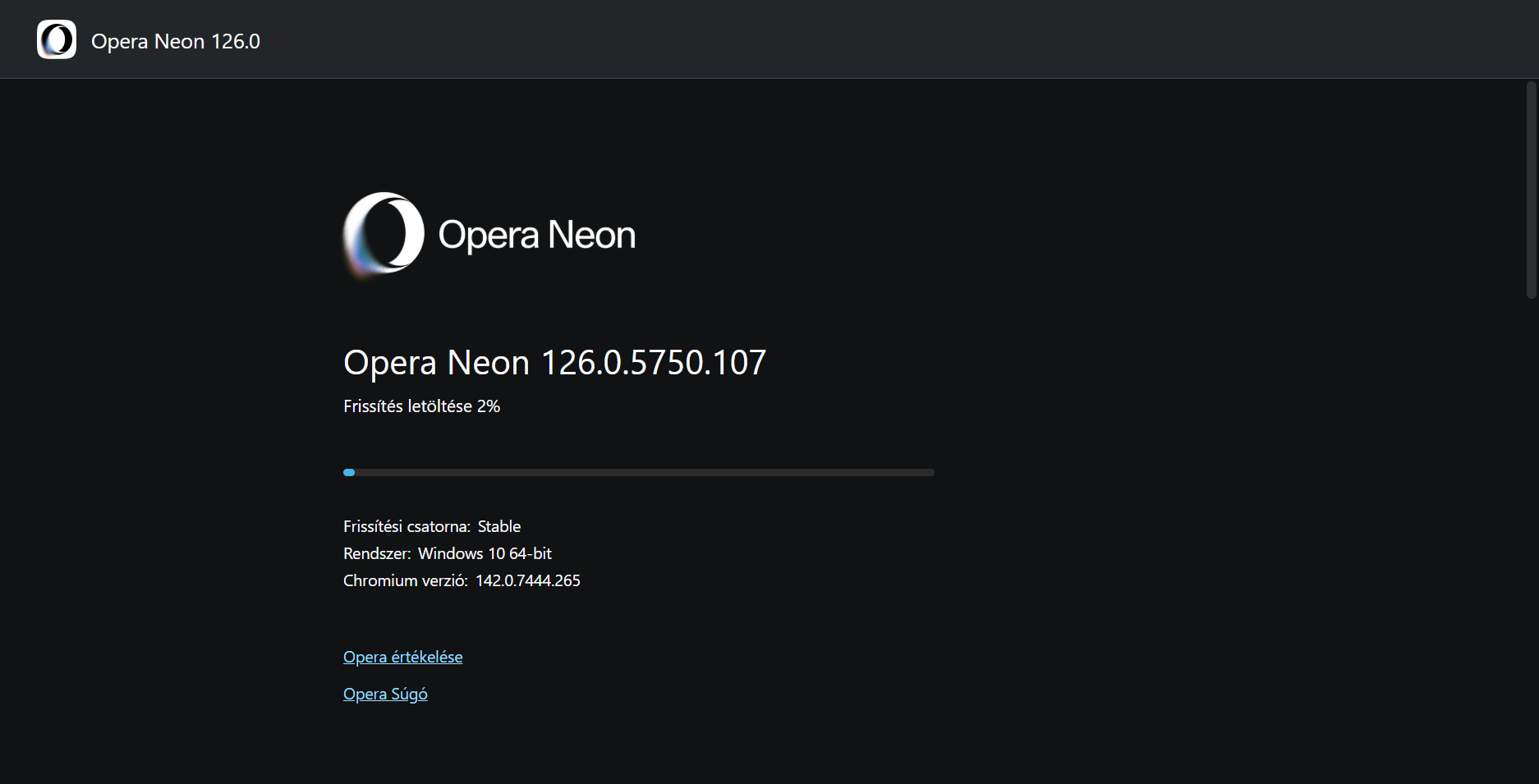Viewport: 1539px width, 784px height.
Task: Open the "Opera értékelése" link
Action: (402, 657)
